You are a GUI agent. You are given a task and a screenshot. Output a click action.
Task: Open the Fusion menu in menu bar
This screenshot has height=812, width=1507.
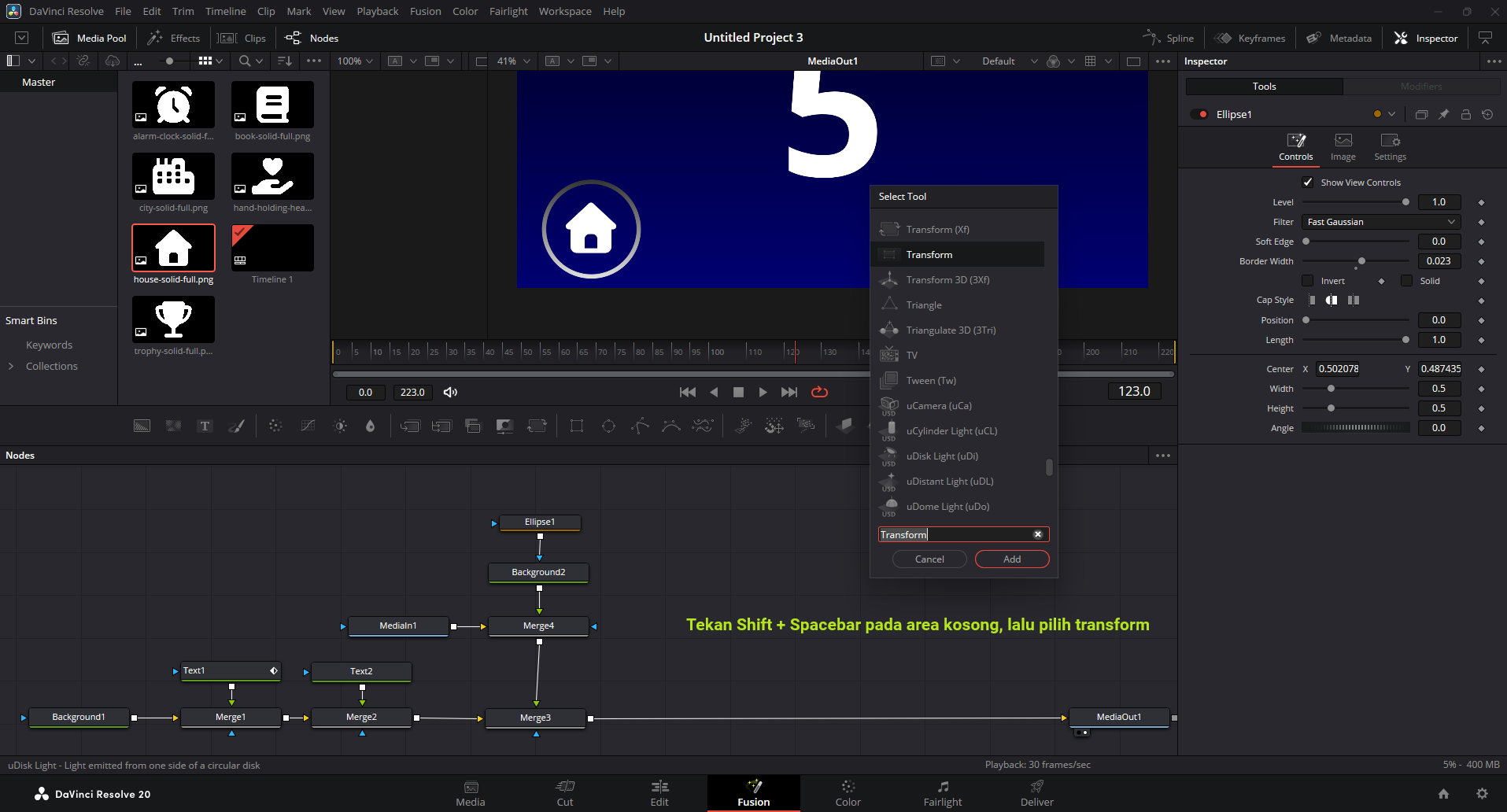click(425, 11)
